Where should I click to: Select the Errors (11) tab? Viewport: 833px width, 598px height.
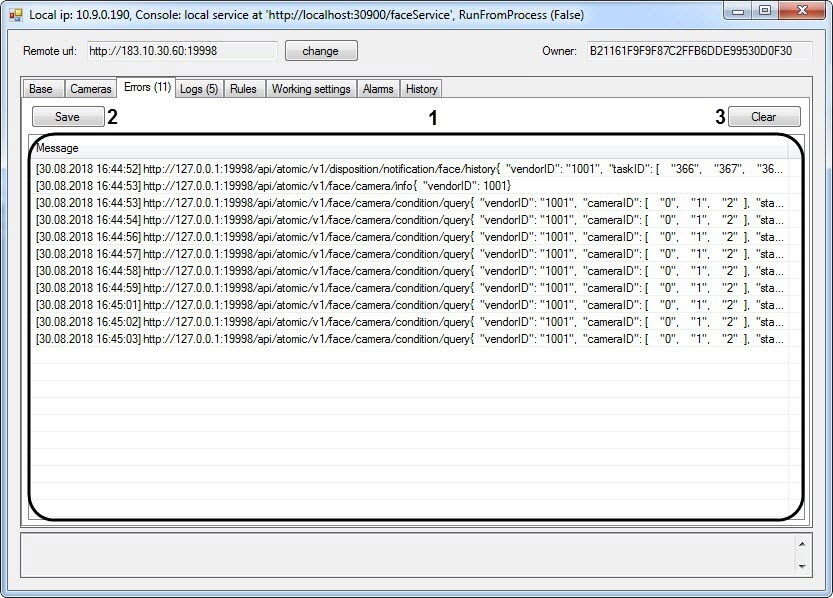pos(147,87)
